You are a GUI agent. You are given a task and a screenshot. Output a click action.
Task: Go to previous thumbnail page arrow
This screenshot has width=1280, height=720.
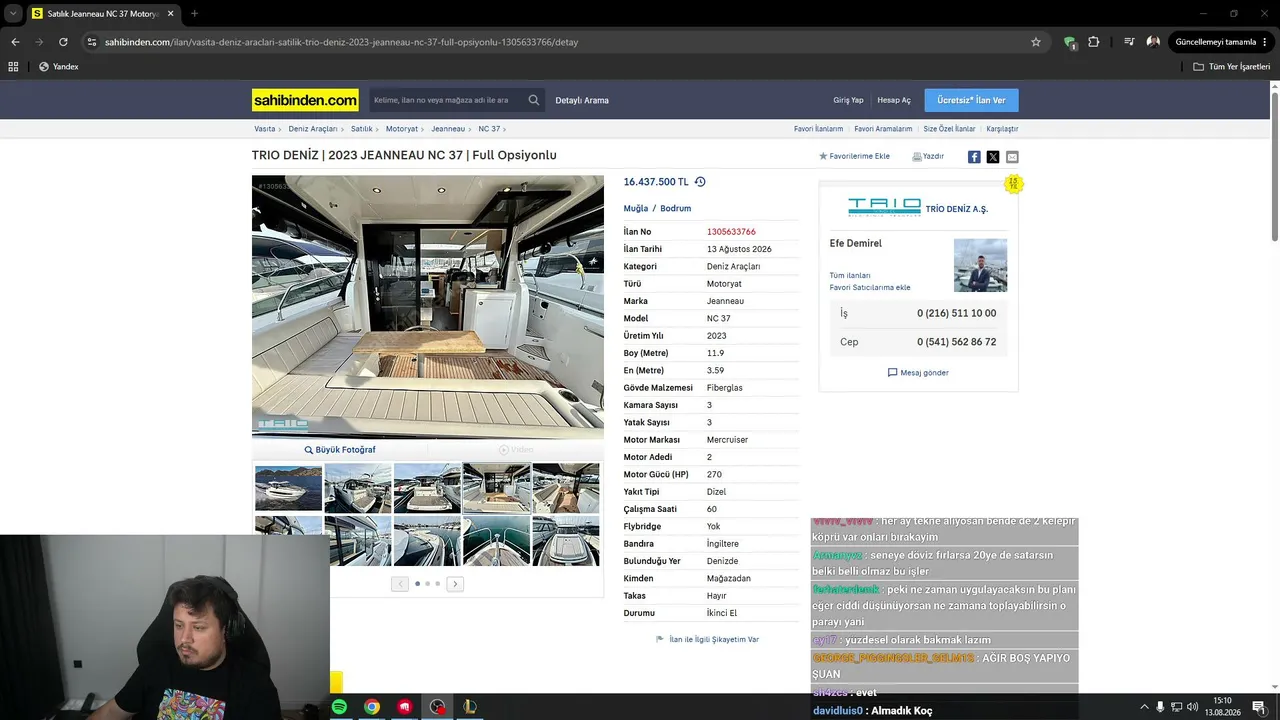tap(400, 584)
